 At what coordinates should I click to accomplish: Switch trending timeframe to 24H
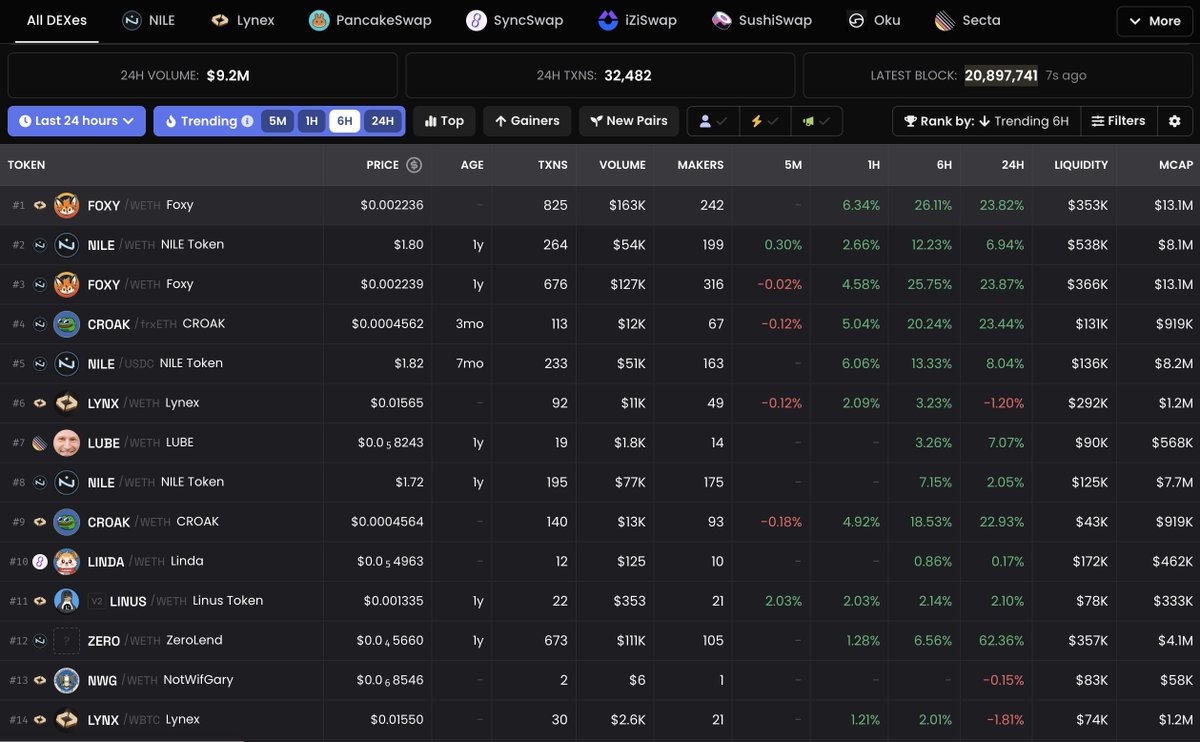(382, 121)
